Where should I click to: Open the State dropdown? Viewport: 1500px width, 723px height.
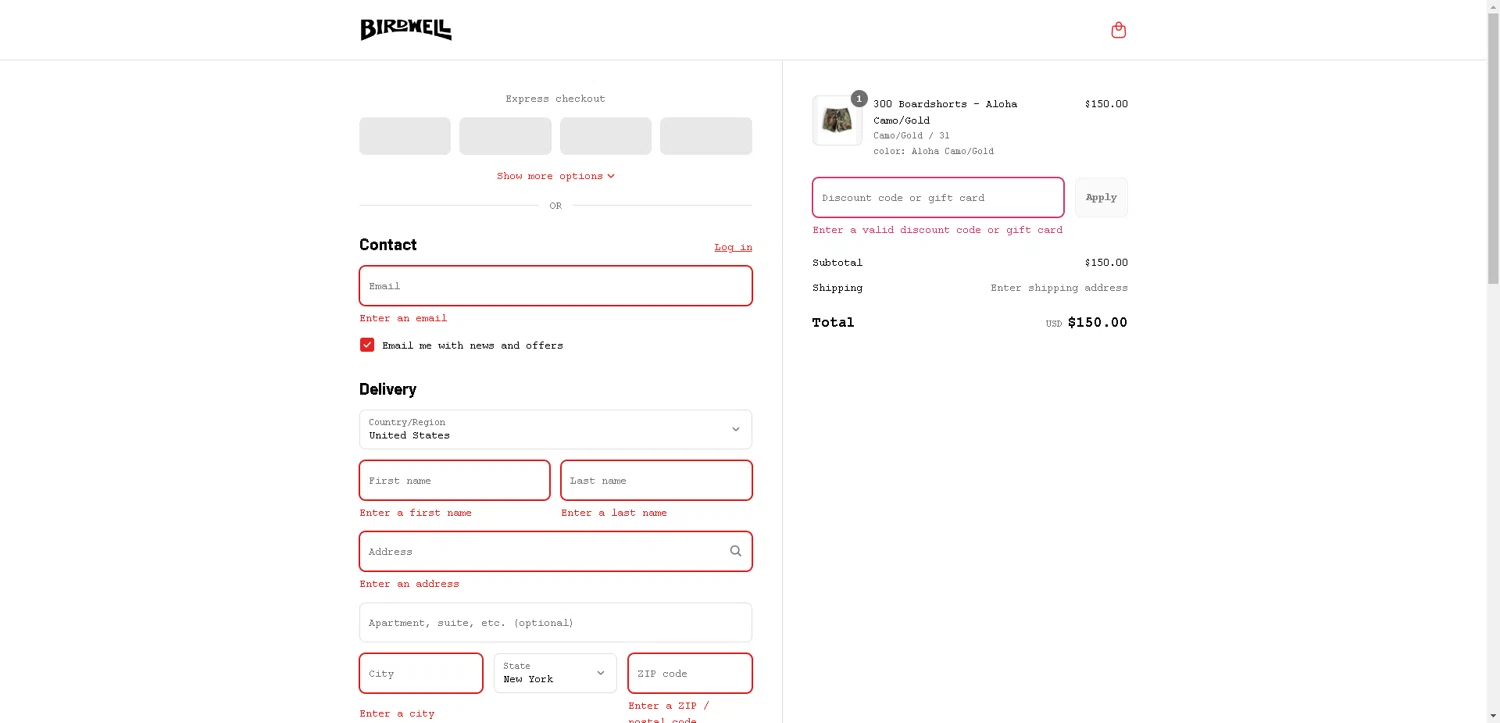[555, 673]
